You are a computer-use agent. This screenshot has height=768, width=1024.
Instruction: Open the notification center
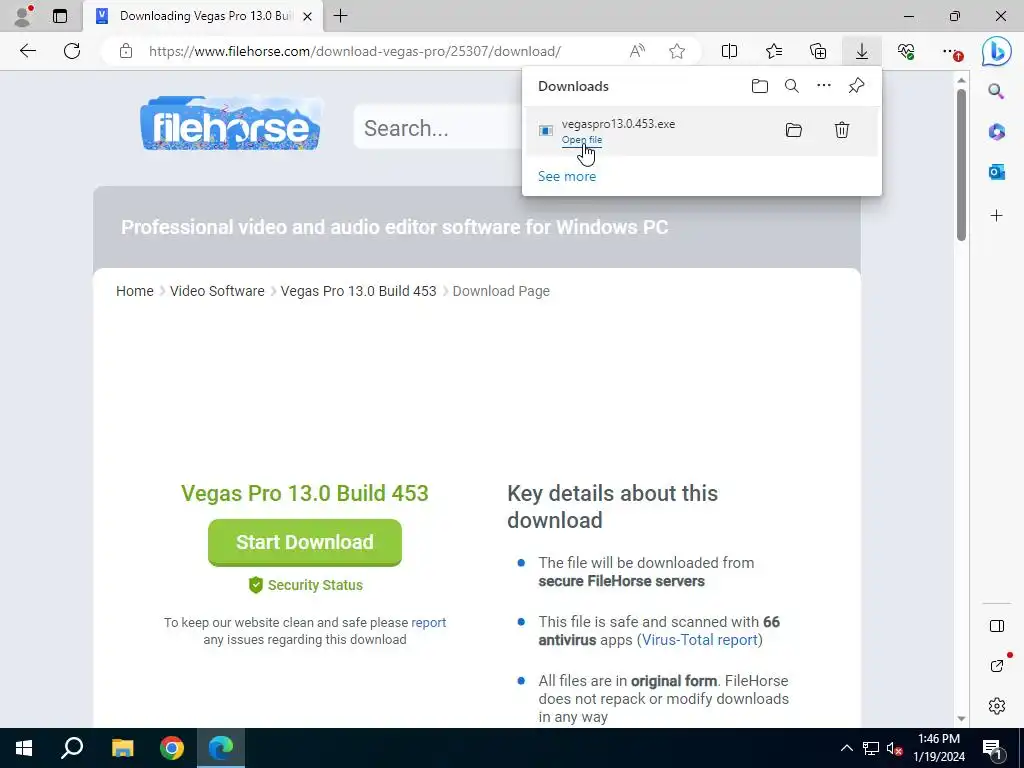tap(991, 748)
